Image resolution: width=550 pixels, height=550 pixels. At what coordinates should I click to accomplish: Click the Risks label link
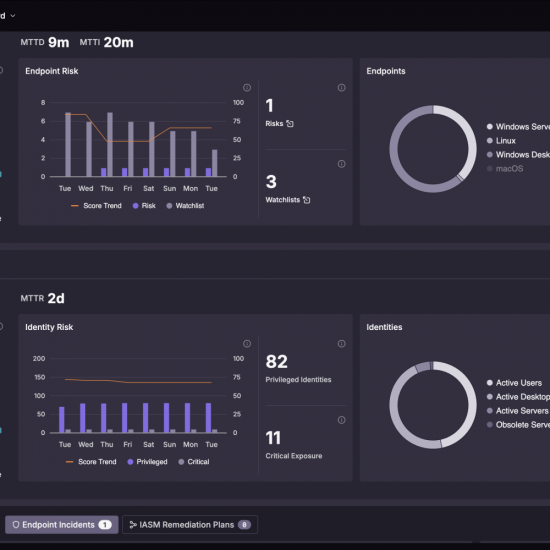tap(274, 123)
